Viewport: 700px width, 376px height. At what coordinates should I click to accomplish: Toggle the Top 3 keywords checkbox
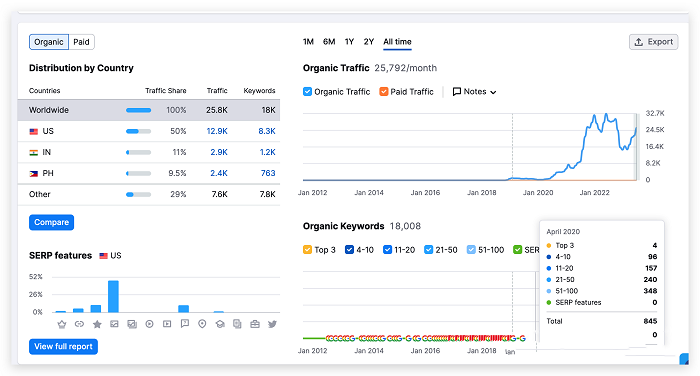tap(307, 250)
